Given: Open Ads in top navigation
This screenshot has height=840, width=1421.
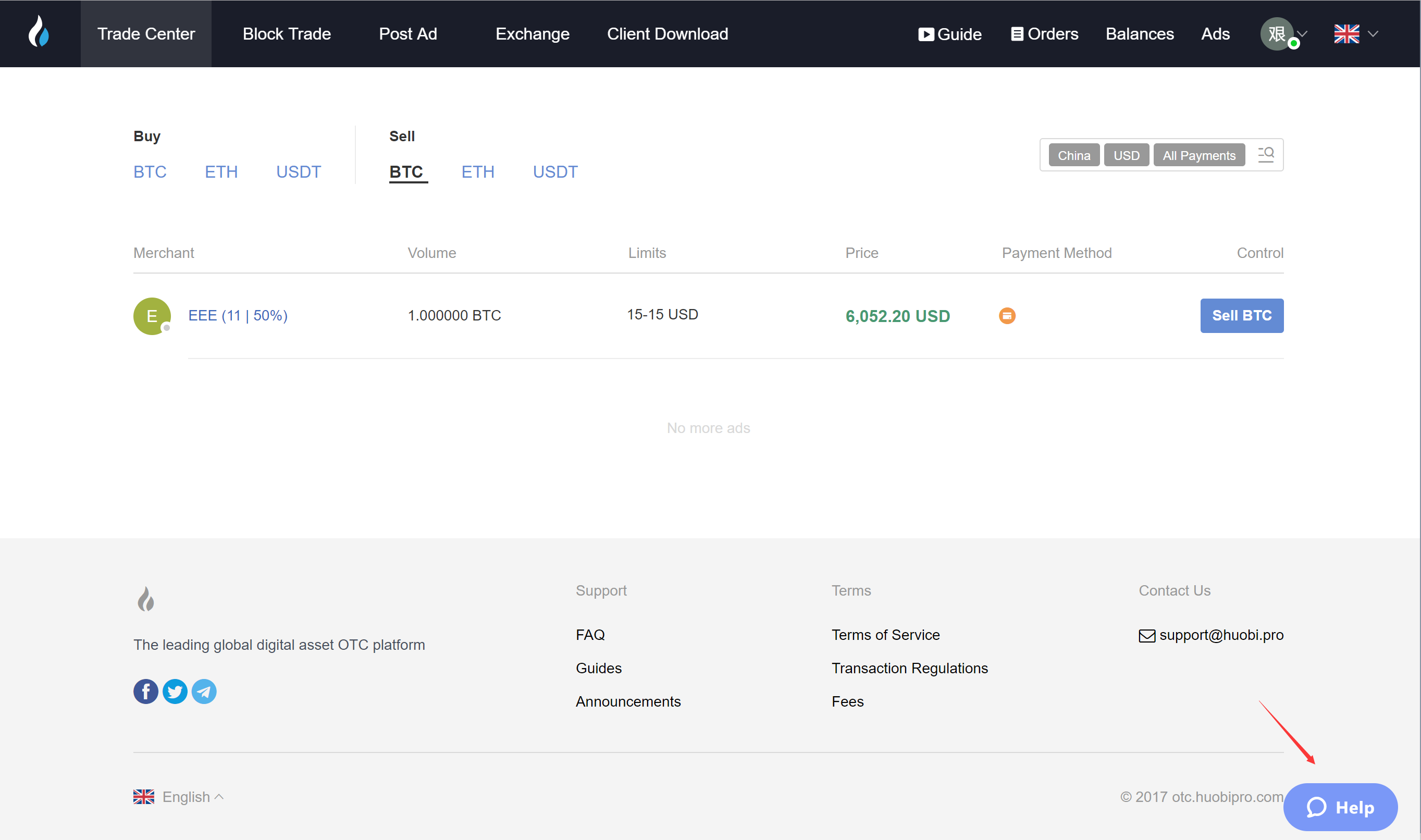Looking at the screenshot, I should pos(1215,34).
